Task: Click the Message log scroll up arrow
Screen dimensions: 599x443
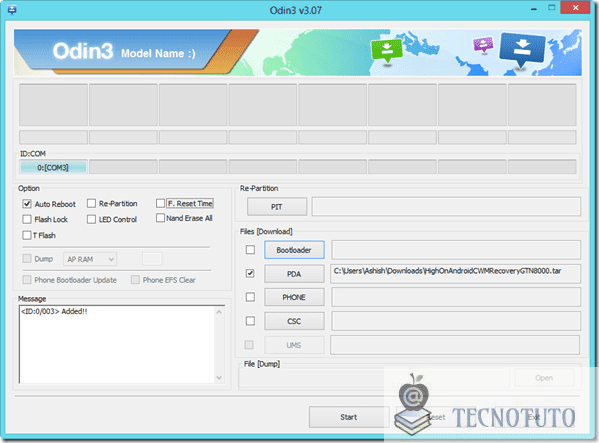Action: click(219, 312)
